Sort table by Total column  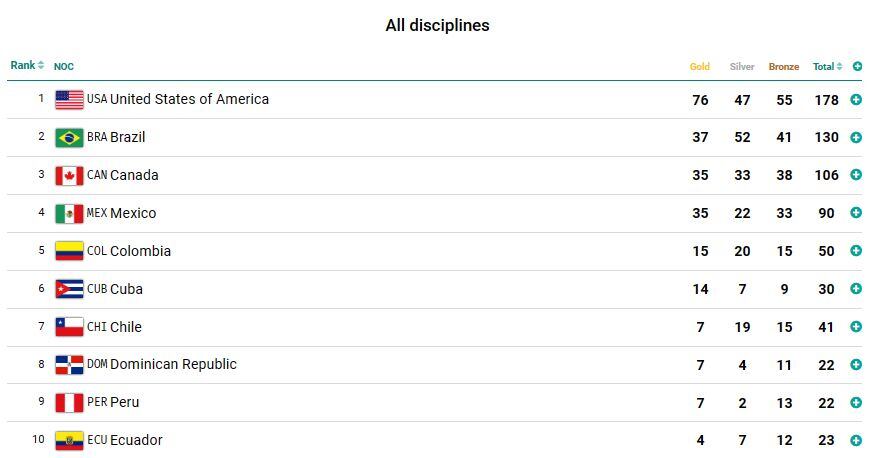coord(827,67)
